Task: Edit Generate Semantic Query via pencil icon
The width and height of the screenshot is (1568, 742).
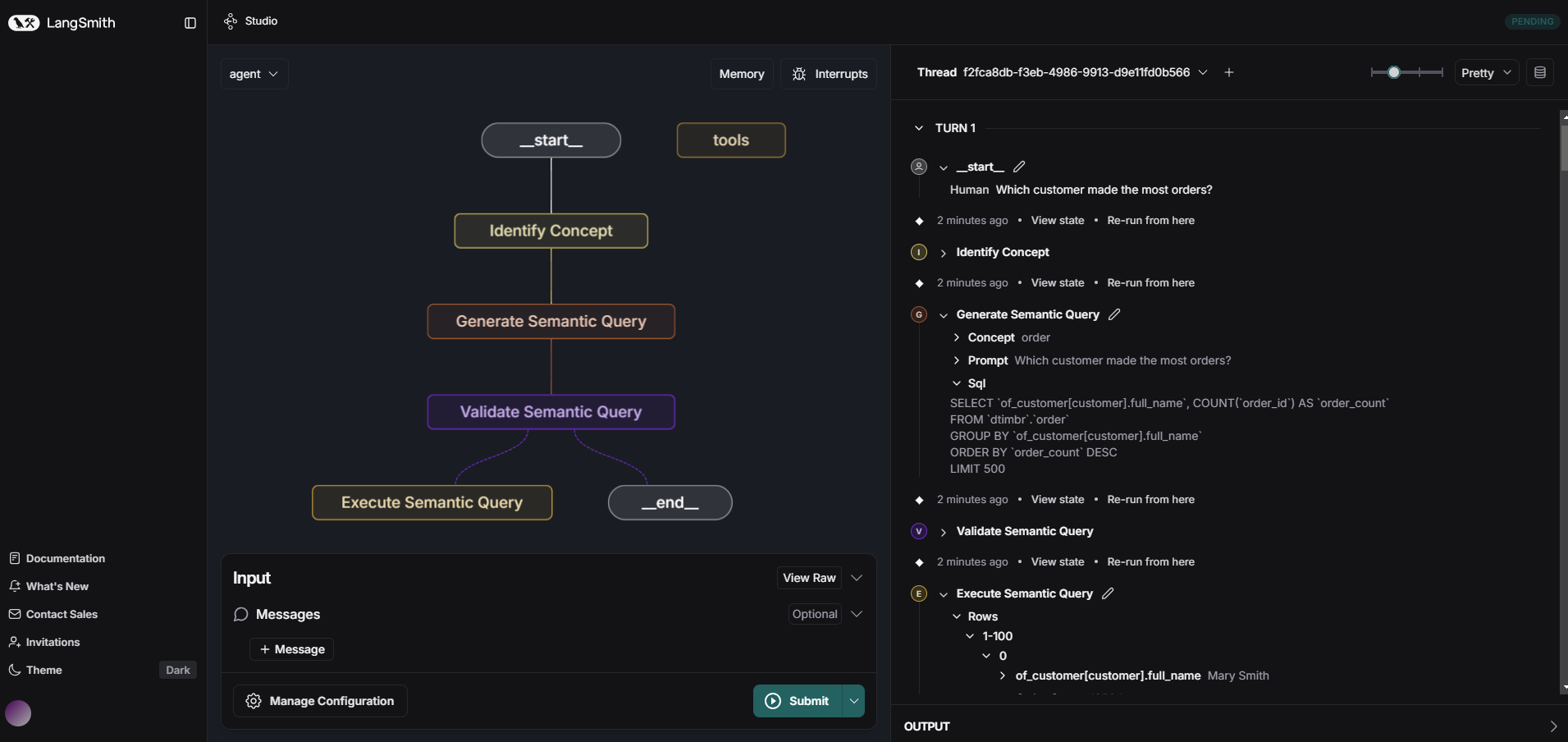Action: pos(1113,314)
